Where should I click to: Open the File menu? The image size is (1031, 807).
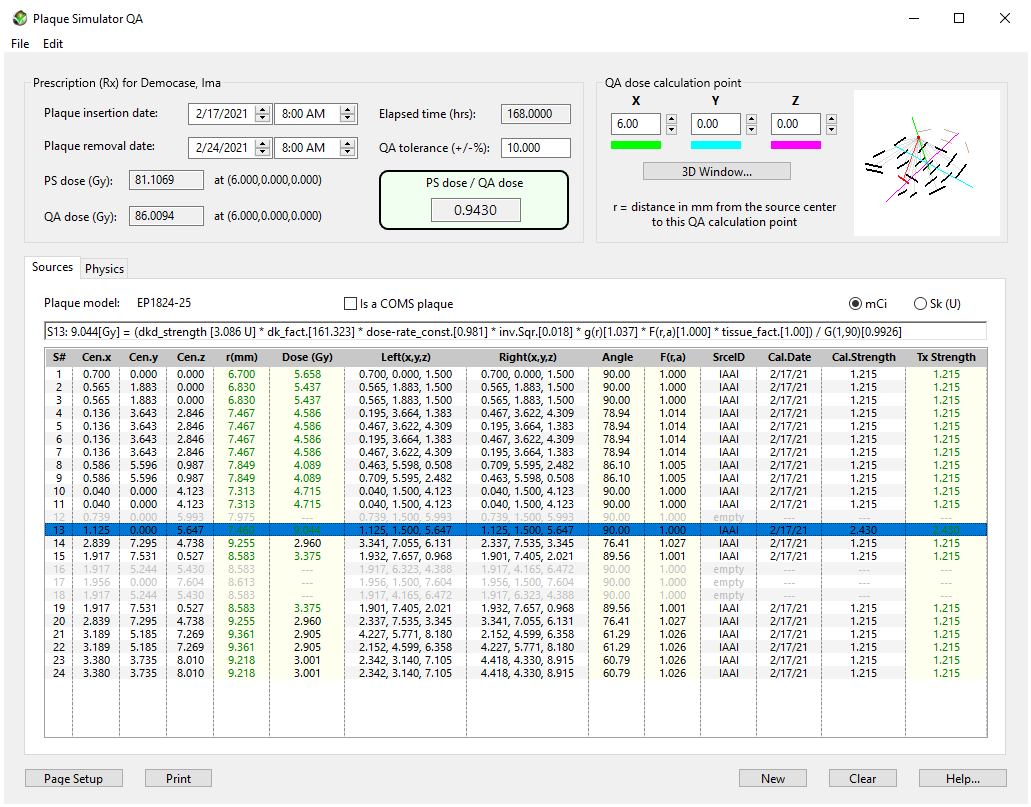tap(20, 44)
